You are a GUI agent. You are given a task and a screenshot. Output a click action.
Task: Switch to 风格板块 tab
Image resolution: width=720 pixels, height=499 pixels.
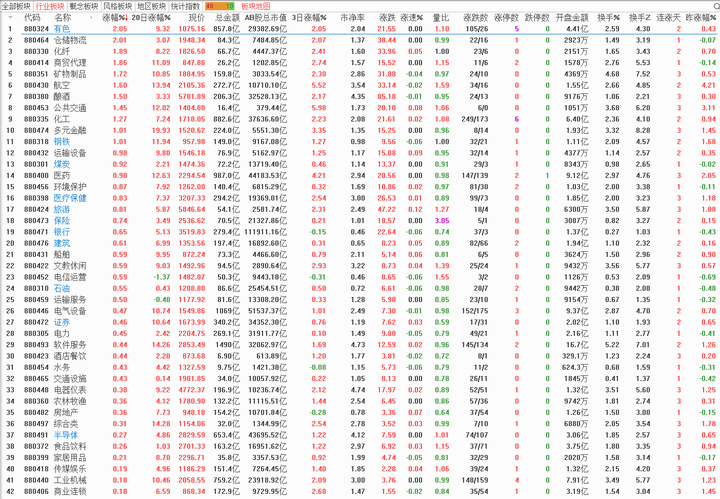point(118,6)
